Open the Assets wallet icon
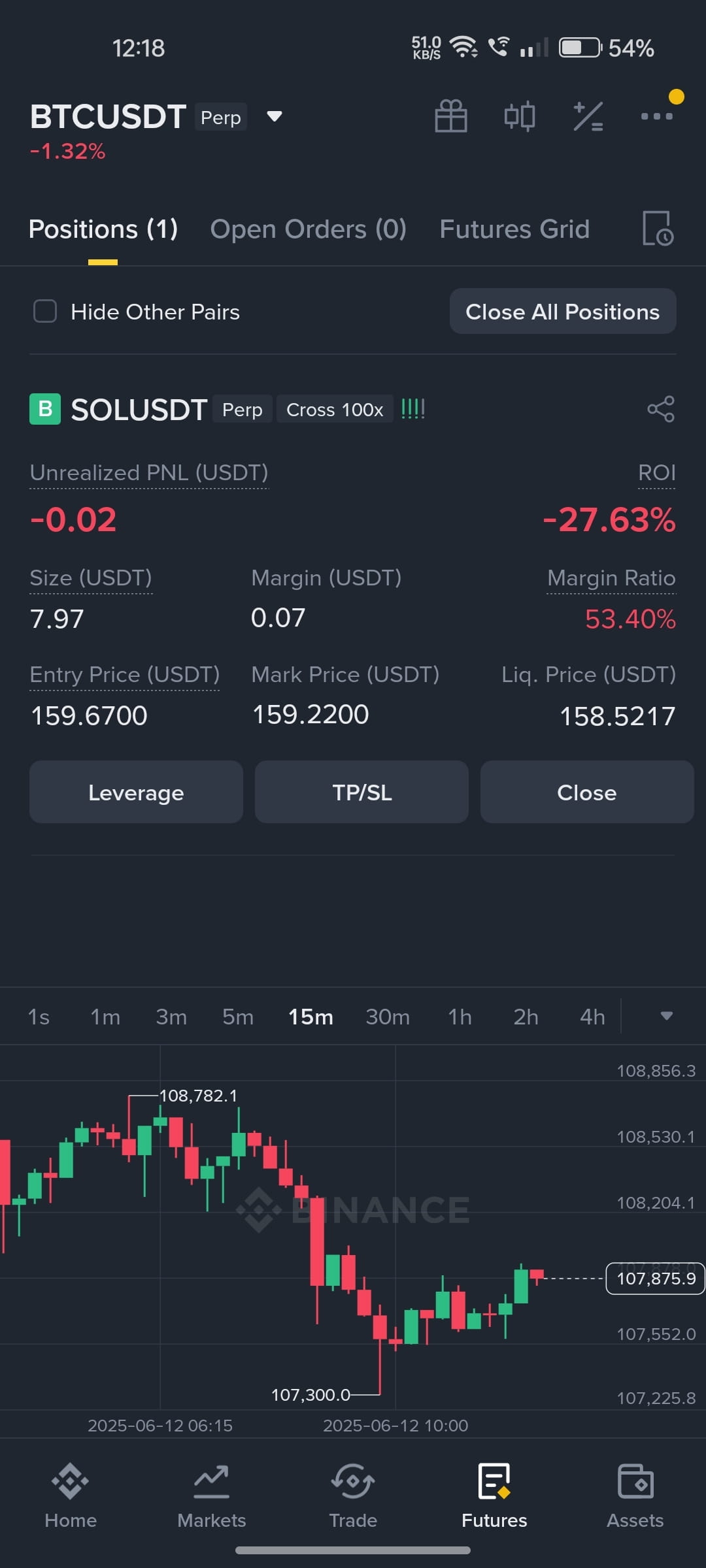Image resolution: width=706 pixels, height=1568 pixels. [635, 1481]
